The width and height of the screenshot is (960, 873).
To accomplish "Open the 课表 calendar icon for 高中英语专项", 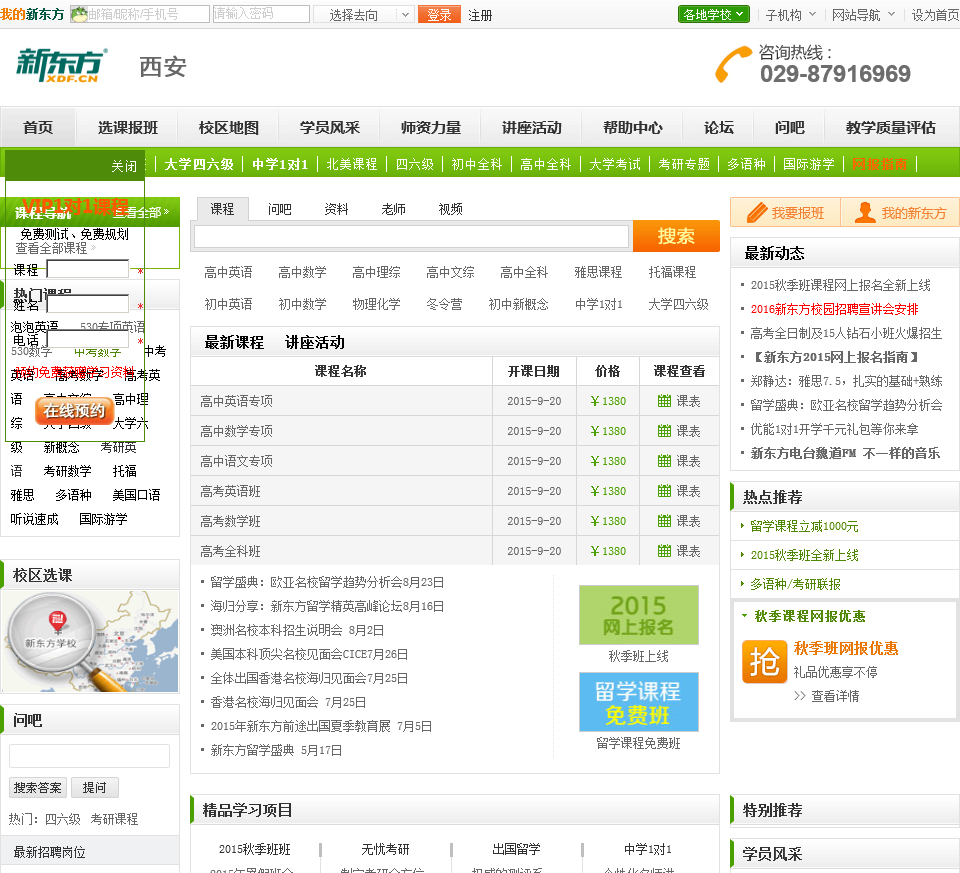I will (x=664, y=401).
